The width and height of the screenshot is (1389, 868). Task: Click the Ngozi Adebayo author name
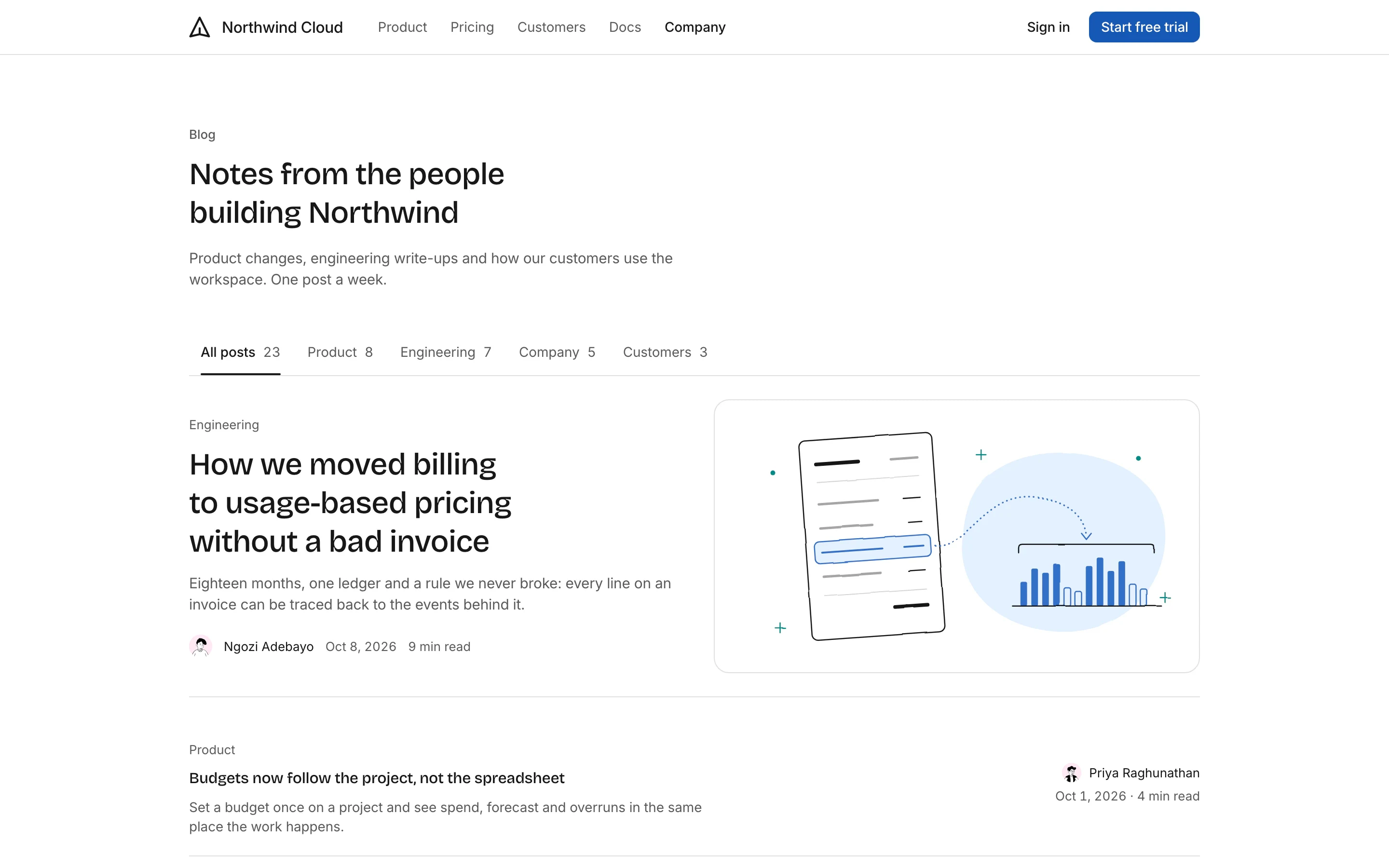(269, 646)
